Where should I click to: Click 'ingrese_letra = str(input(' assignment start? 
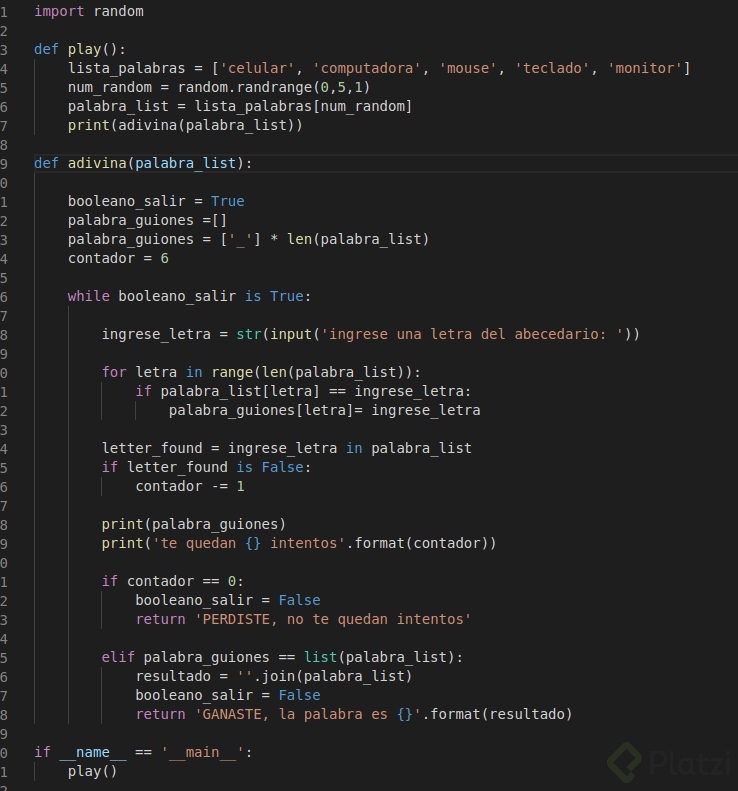pos(211,334)
